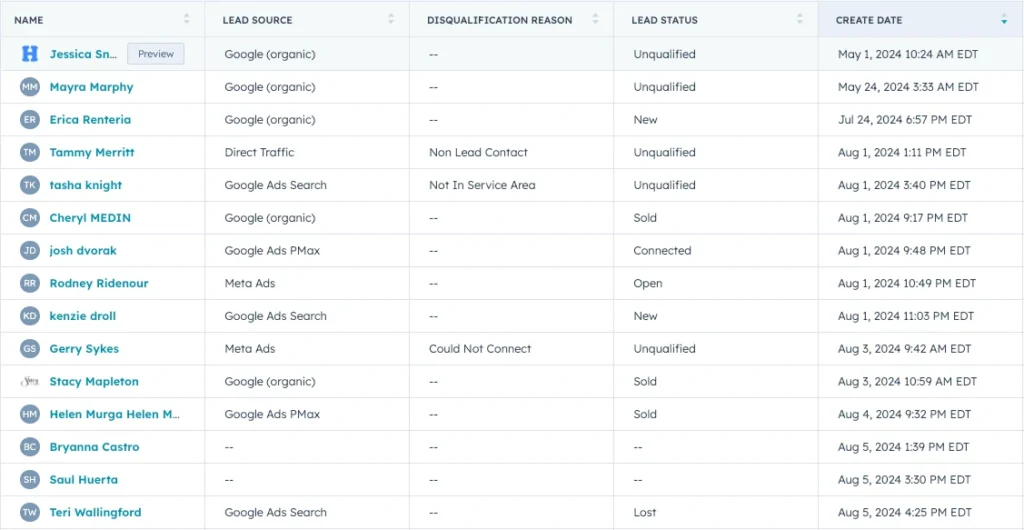The height and width of the screenshot is (530, 1024).
Task: Sort by the Name column arrows
Action: (x=186, y=19)
